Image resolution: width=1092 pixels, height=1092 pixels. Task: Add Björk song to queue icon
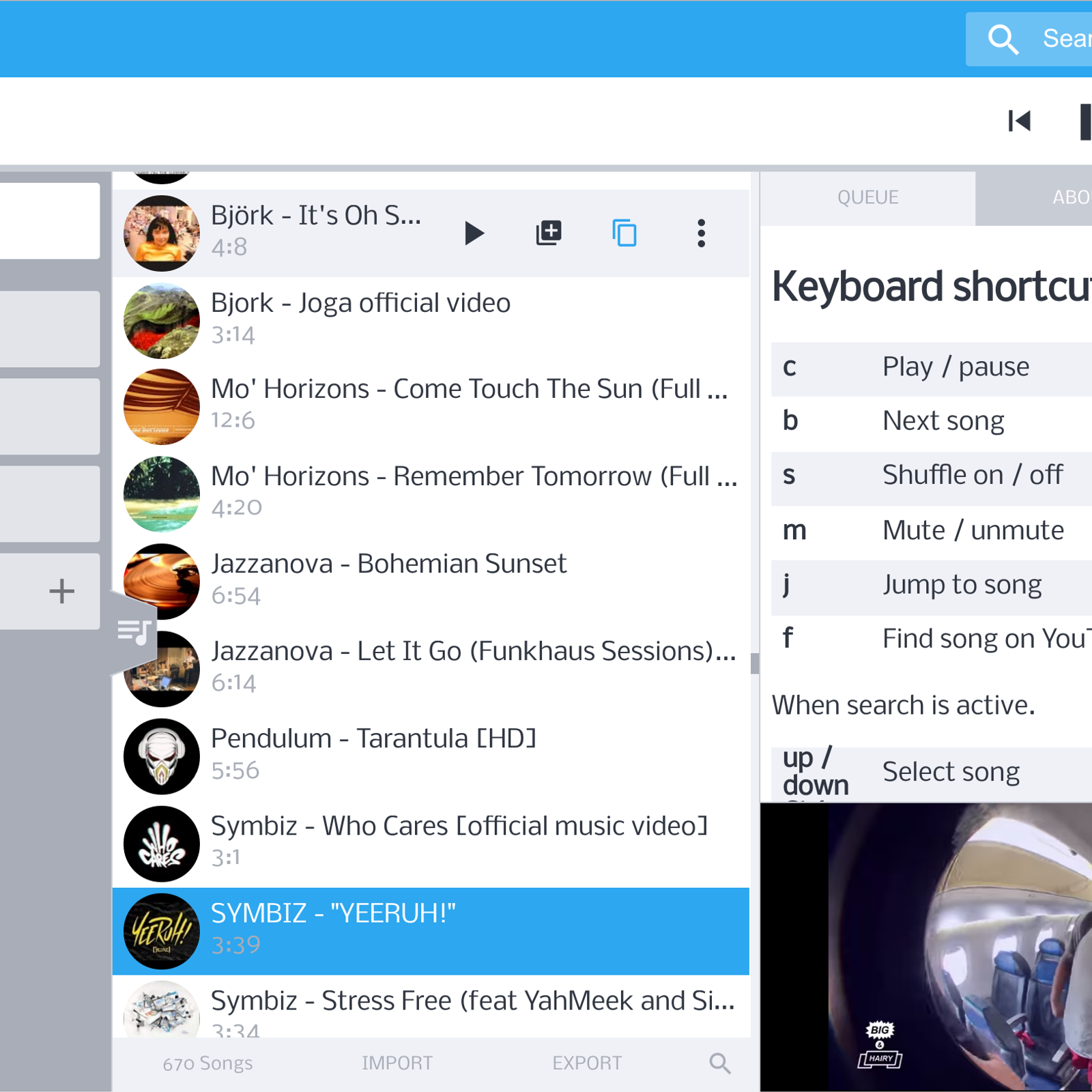click(x=549, y=233)
